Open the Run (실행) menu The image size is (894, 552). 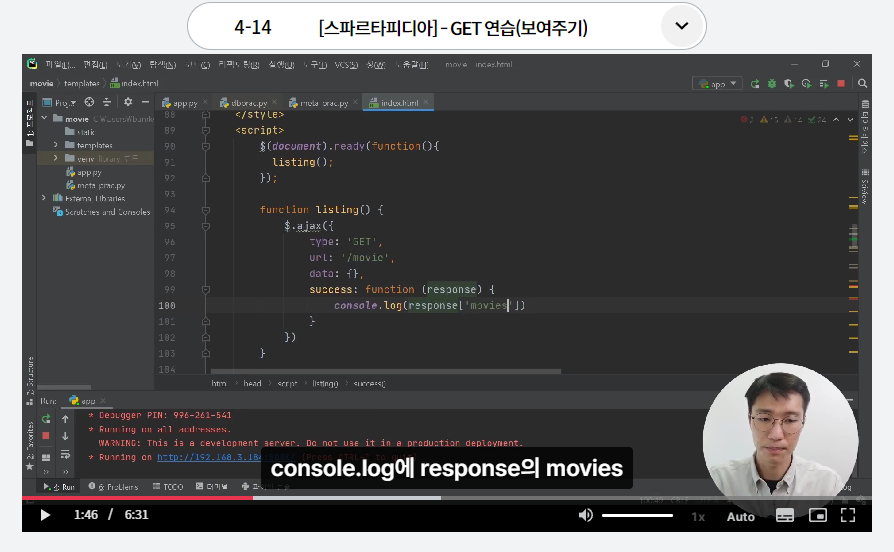click(281, 64)
